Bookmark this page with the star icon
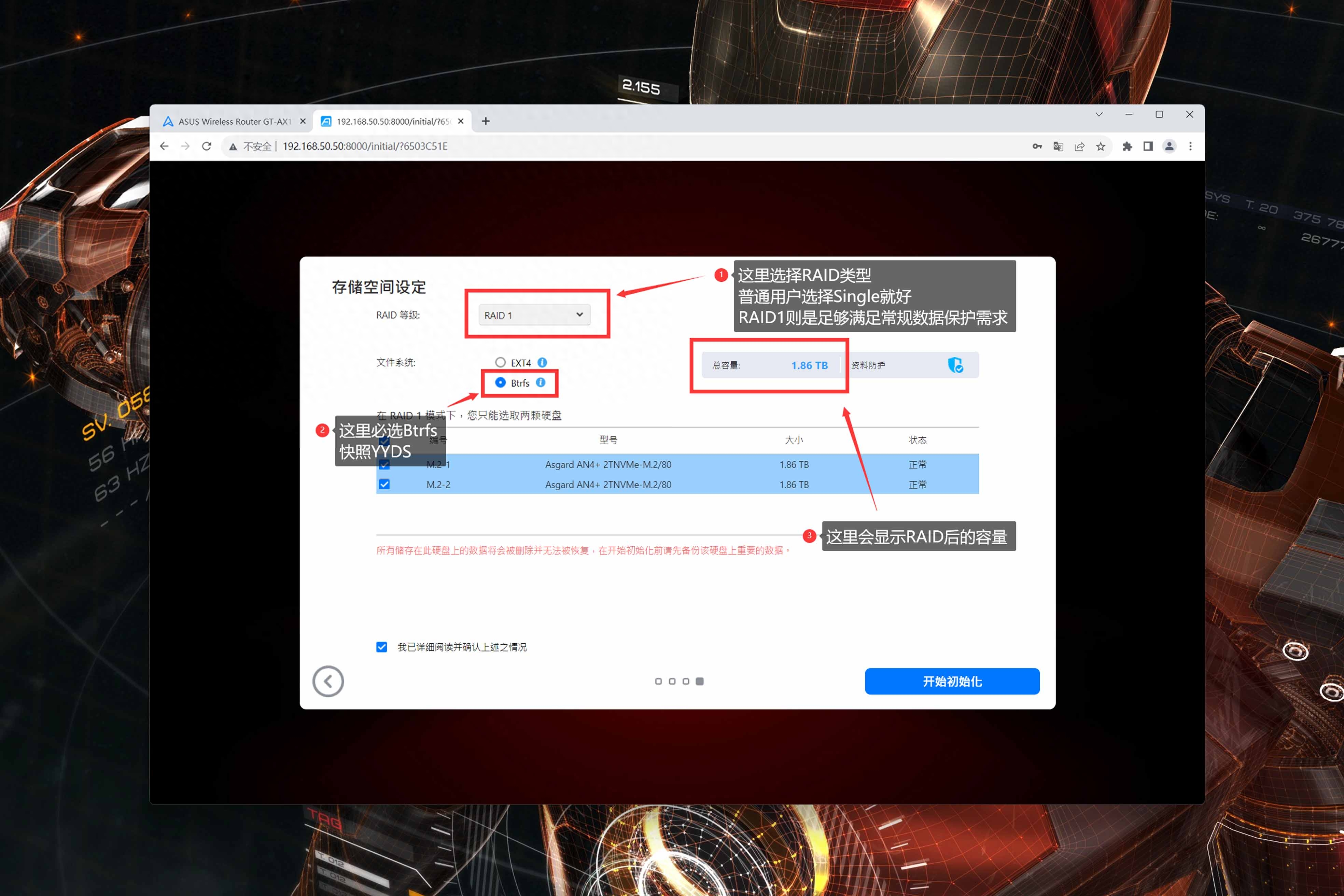 tap(1101, 147)
